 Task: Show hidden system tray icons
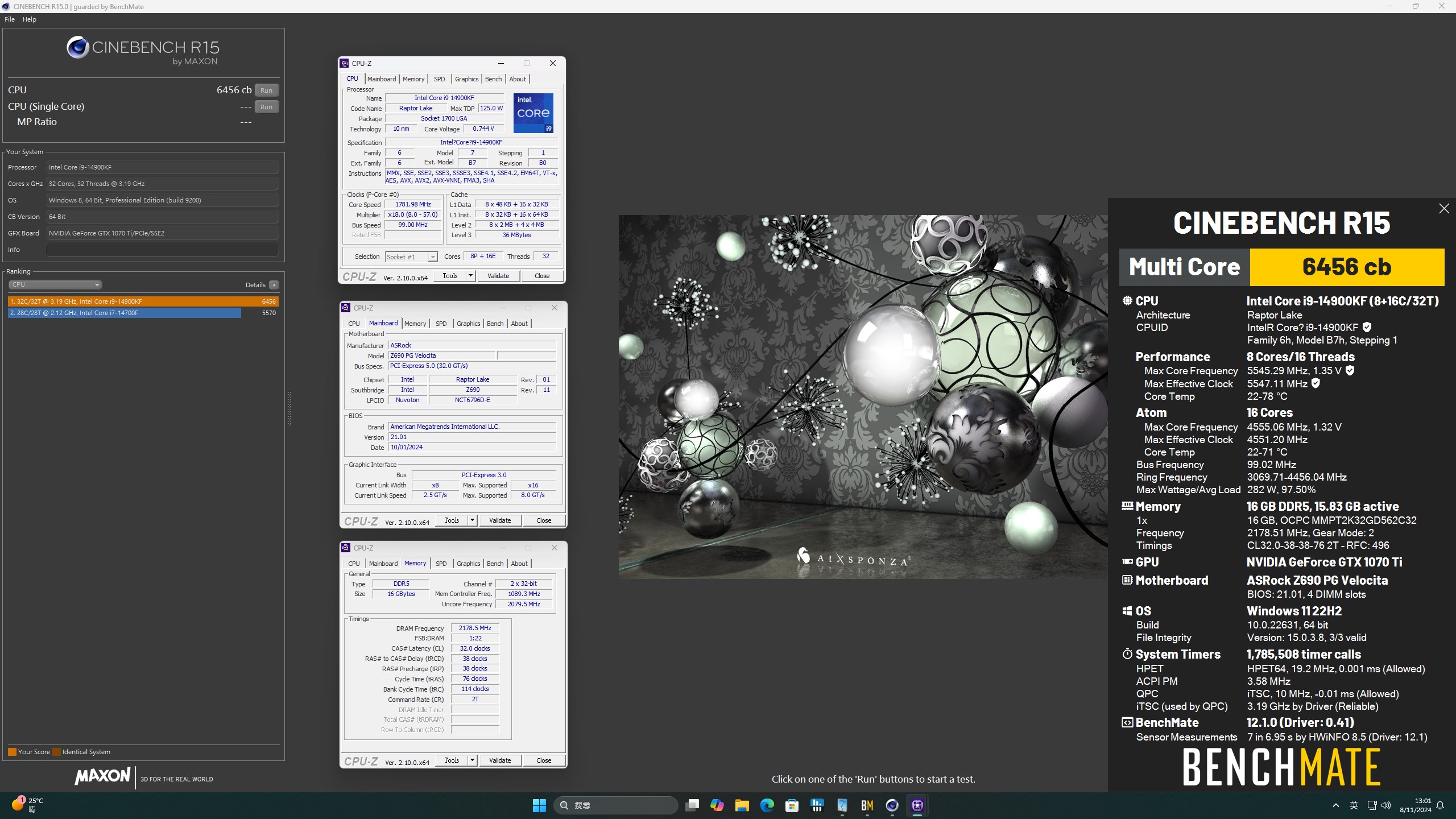pos(1336,805)
